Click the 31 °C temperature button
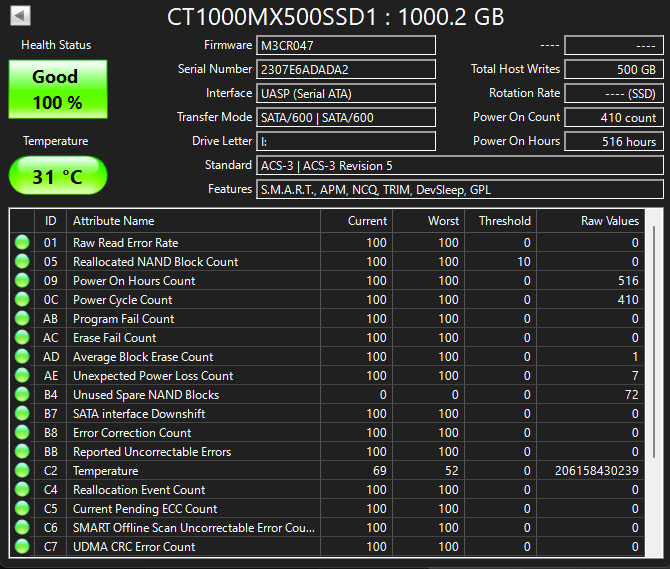670x569 pixels. click(x=58, y=176)
